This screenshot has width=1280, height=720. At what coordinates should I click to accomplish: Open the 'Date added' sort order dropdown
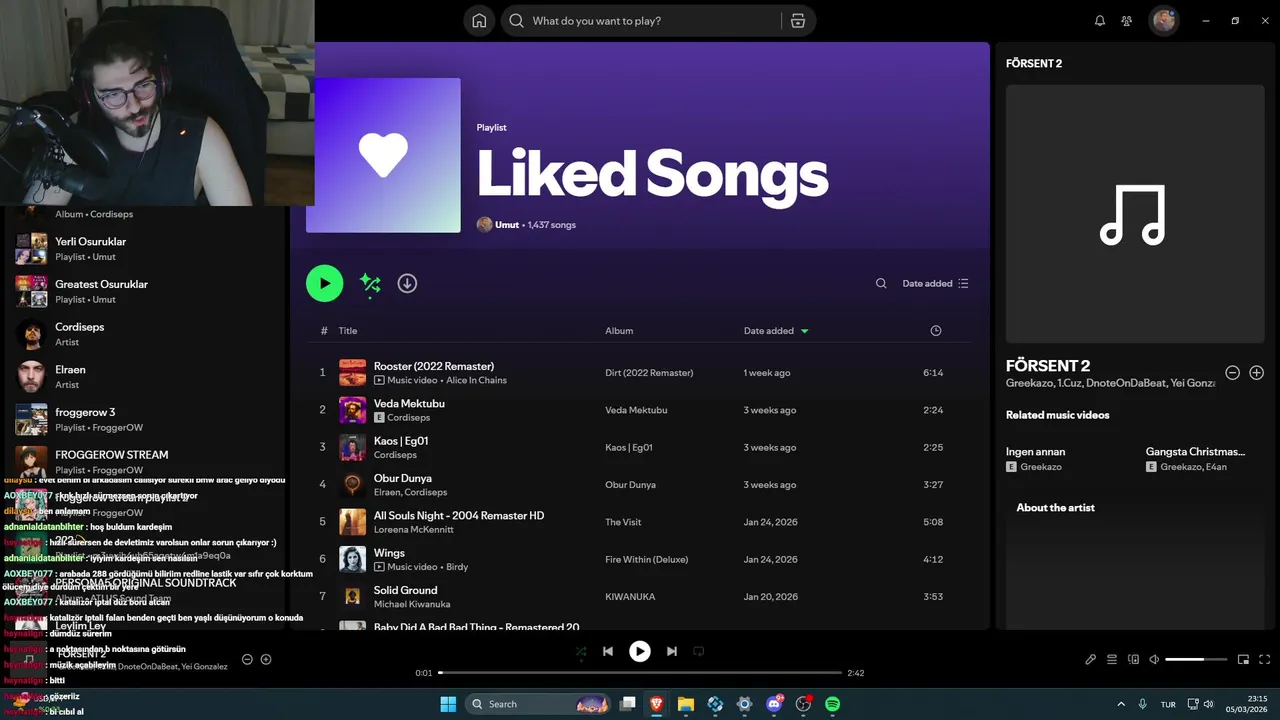coord(935,283)
